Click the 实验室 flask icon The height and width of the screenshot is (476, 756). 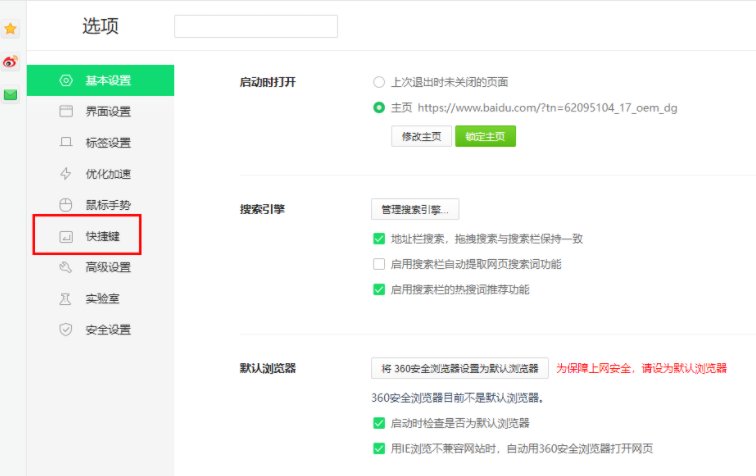click(66, 299)
